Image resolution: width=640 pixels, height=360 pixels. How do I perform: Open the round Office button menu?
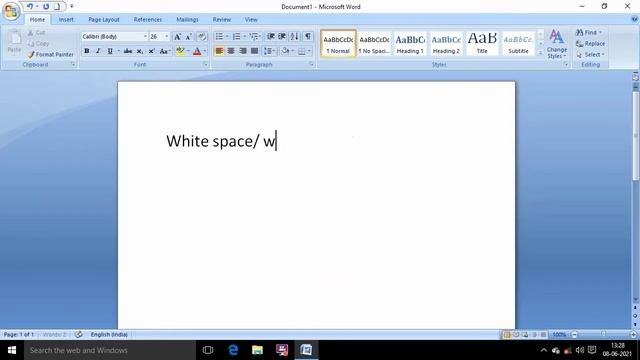coord(11,11)
